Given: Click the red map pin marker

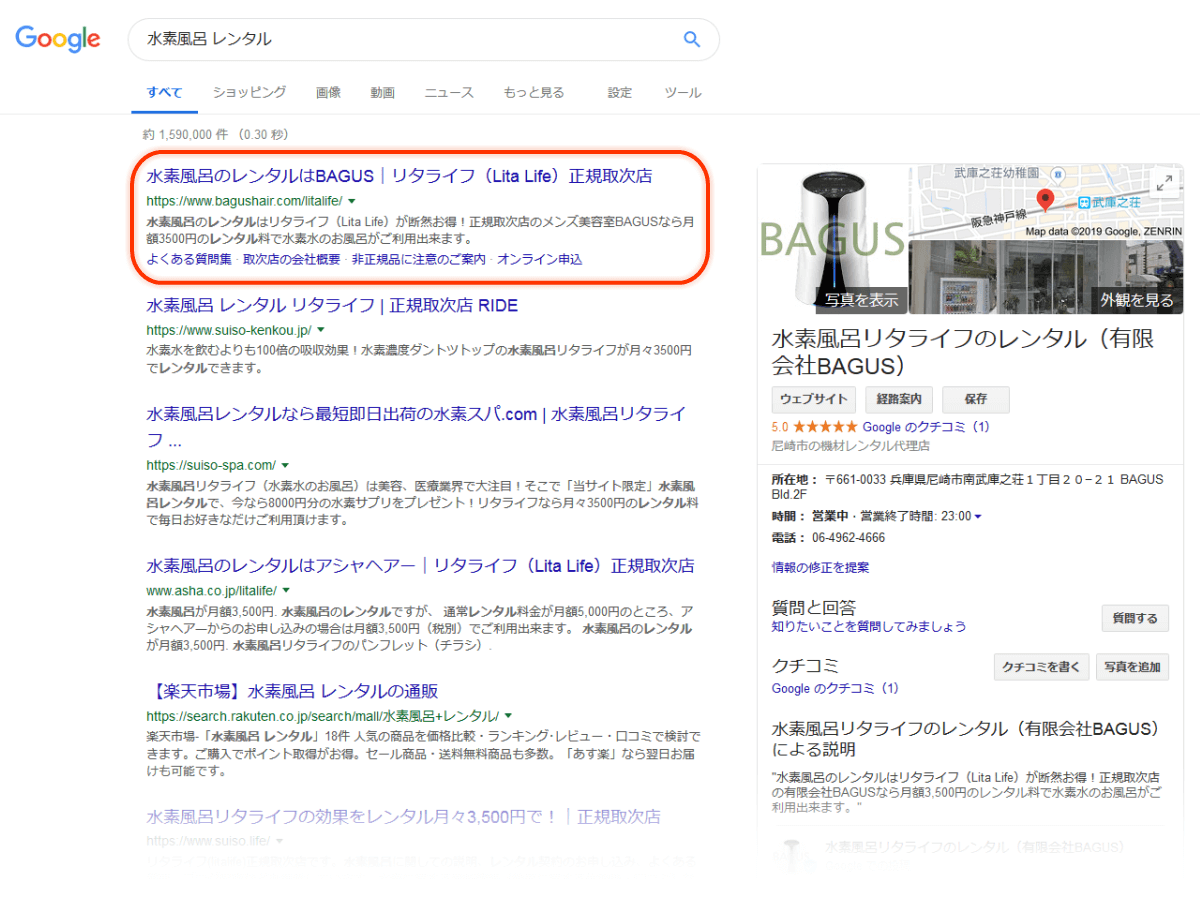Looking at the screenshot, I should [x=1046, y=200].
